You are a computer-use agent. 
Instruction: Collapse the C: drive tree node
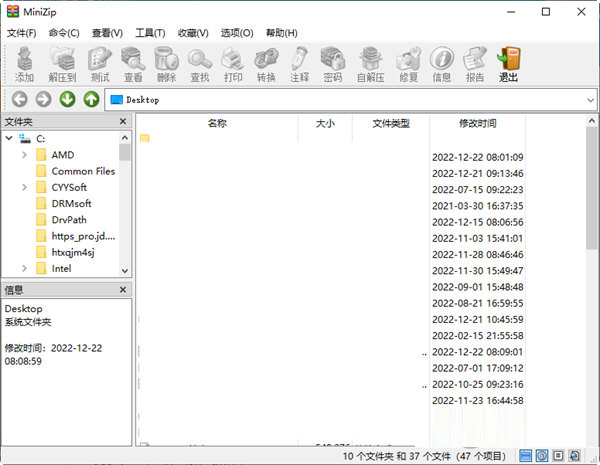point(9,138)
